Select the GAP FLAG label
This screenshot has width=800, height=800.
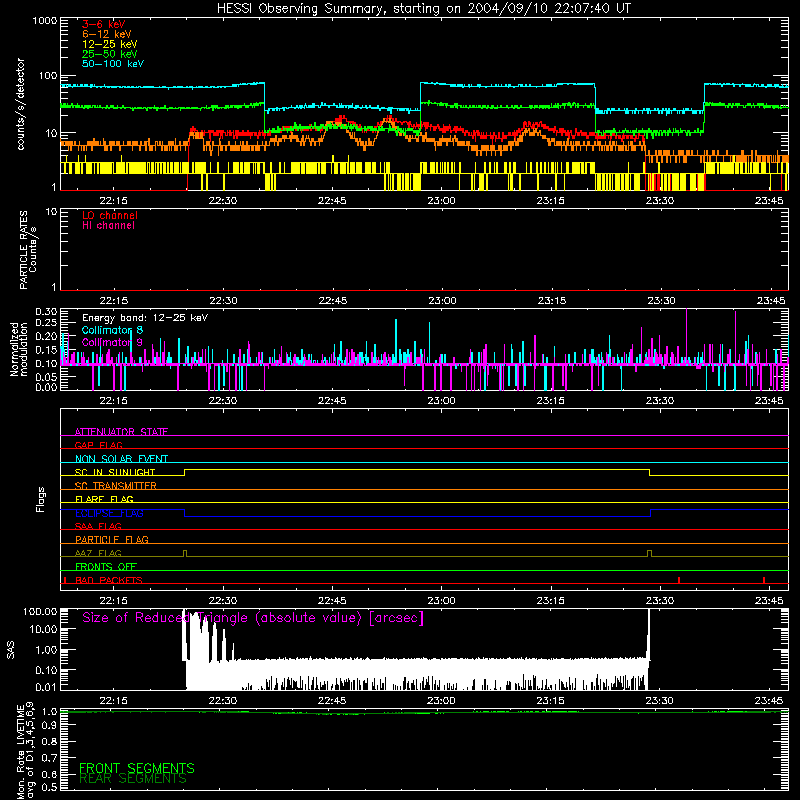98,445
